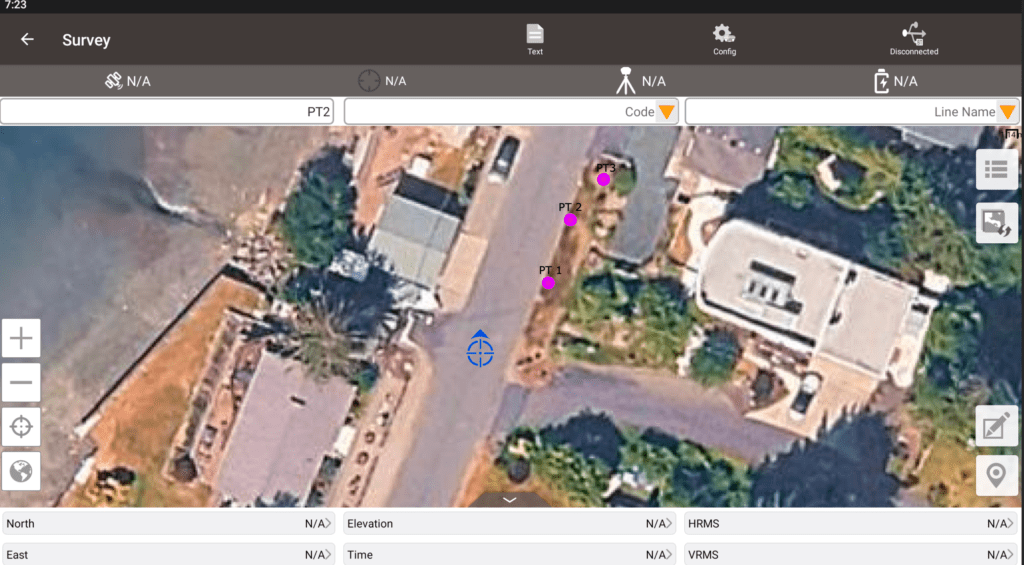Tap the 7:23 clock in status bar
This screenshot has height=565, width=1024.
point(15,5)
